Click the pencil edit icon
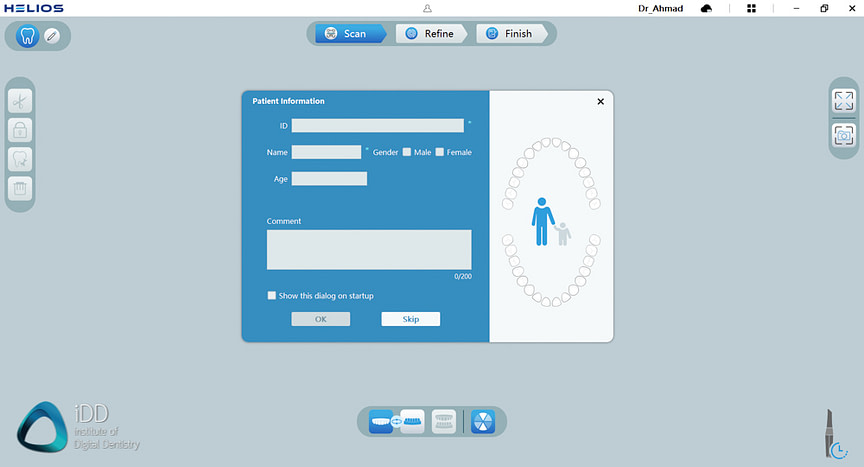The image size is (864, 467). (52, 36)
